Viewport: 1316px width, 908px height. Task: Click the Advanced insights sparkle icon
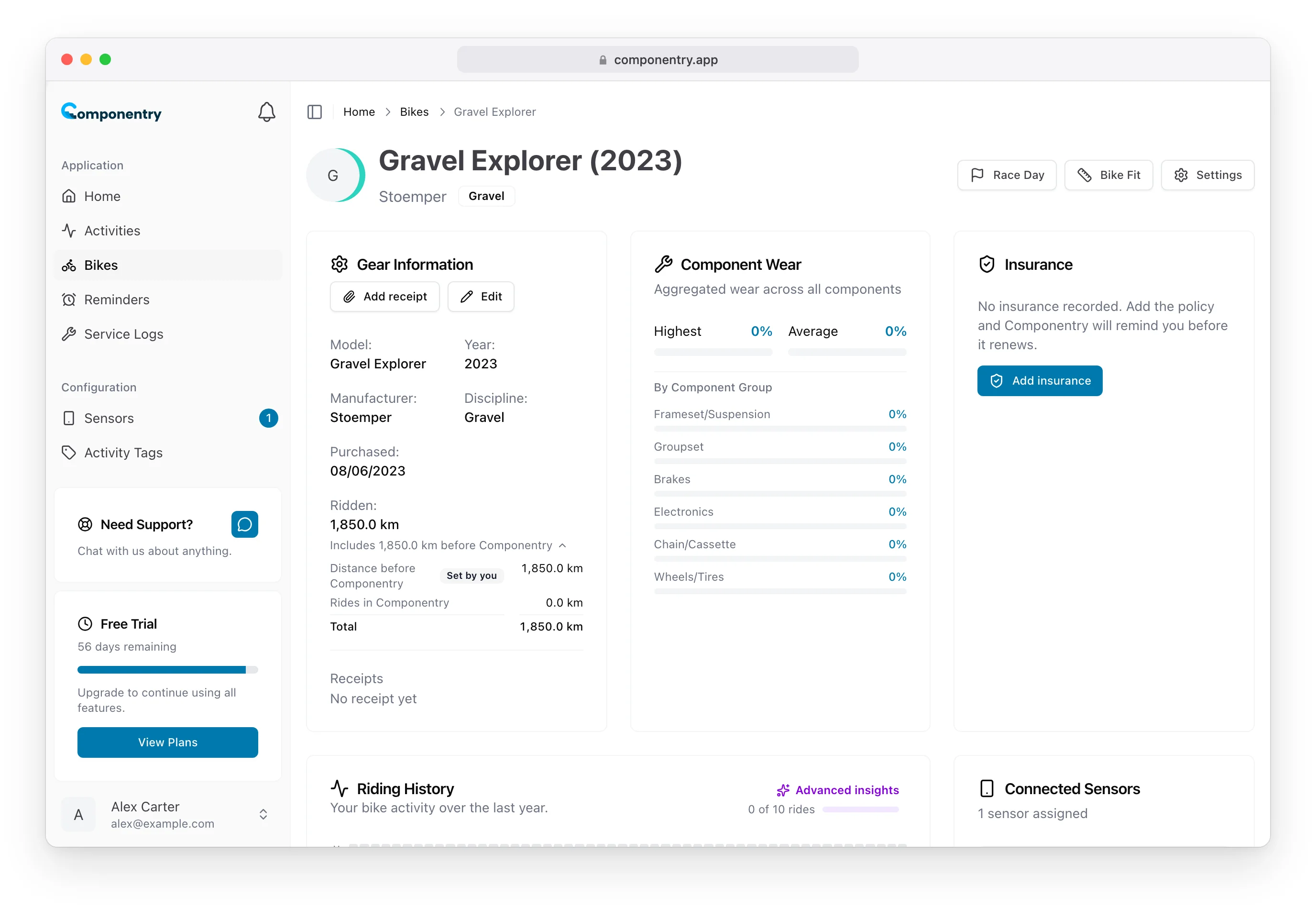click(x=783, y=790)
